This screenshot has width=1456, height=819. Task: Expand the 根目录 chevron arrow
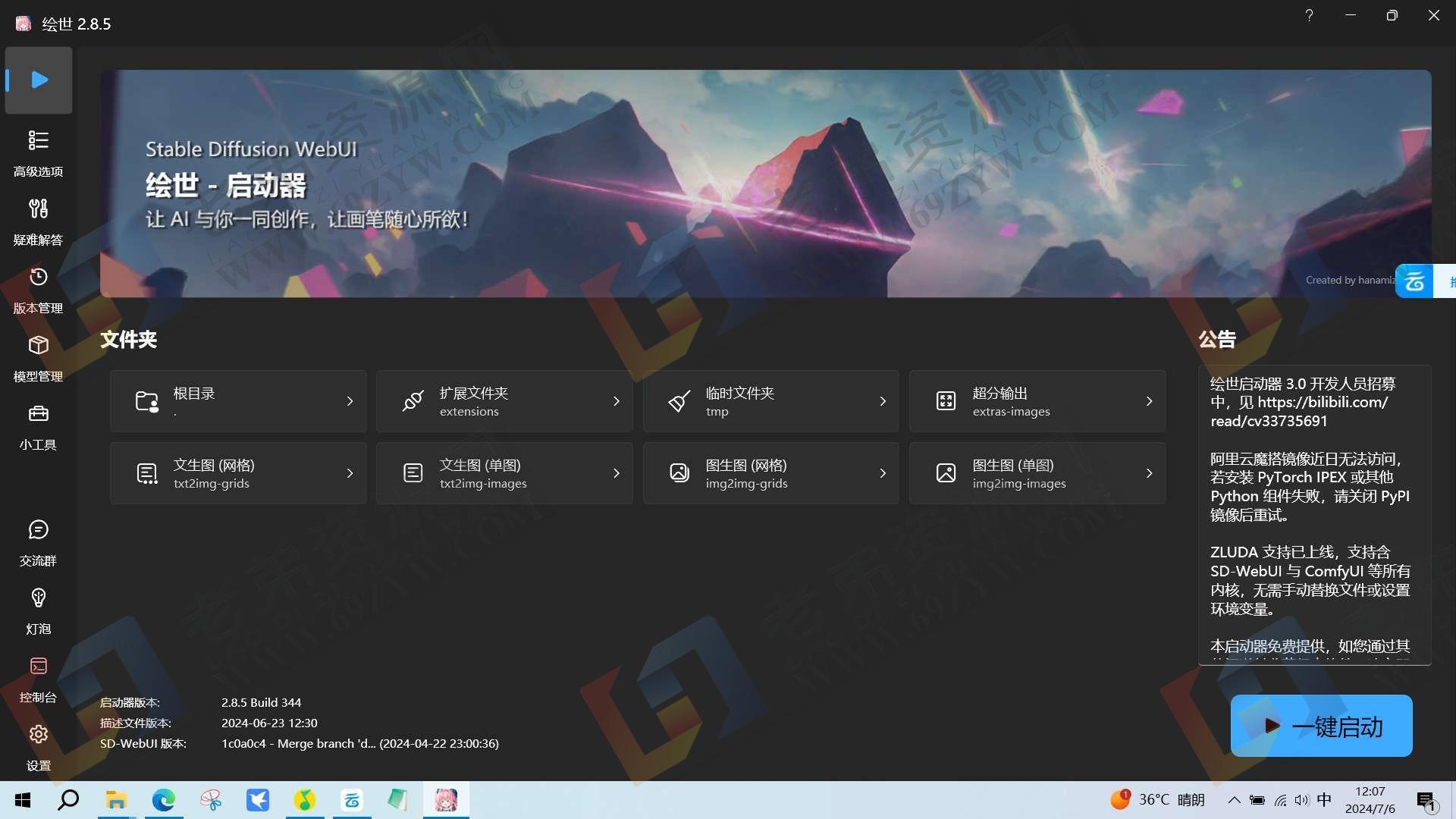pyautogui.click(x=350, y=401)
